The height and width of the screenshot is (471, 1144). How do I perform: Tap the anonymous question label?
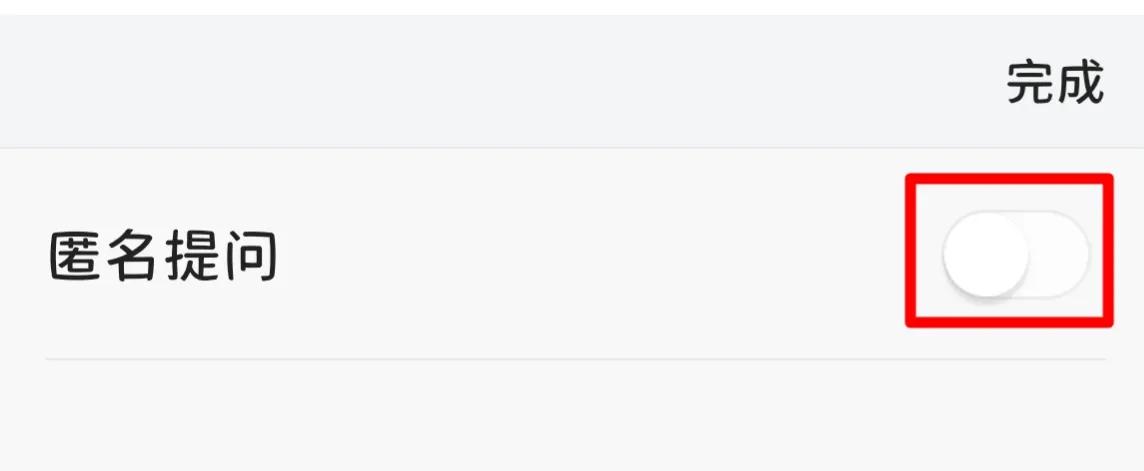163,256
